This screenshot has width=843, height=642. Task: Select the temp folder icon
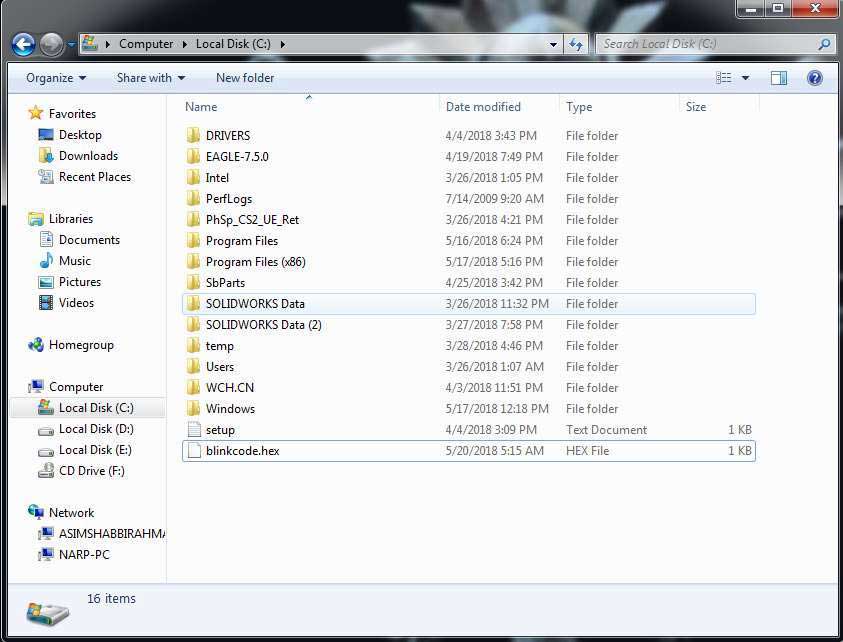pos(194,345)
